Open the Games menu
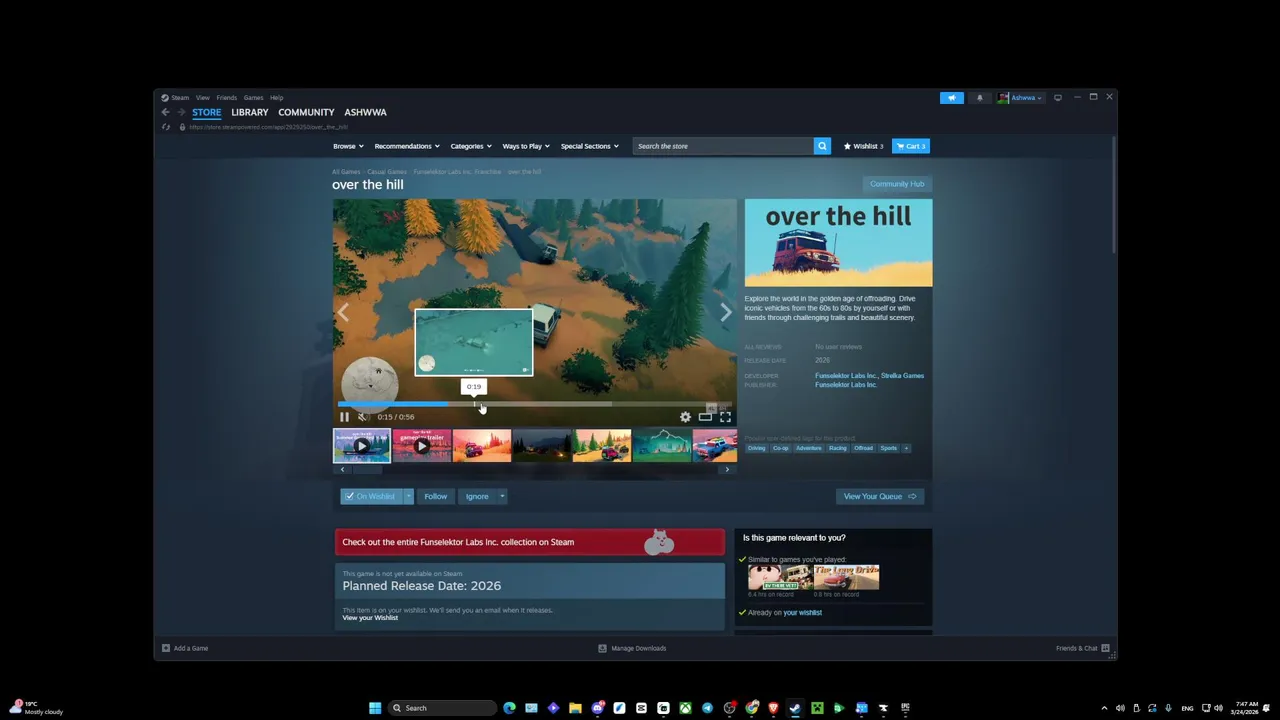This screenshot has height=720, width=1280. click(253, 97)
